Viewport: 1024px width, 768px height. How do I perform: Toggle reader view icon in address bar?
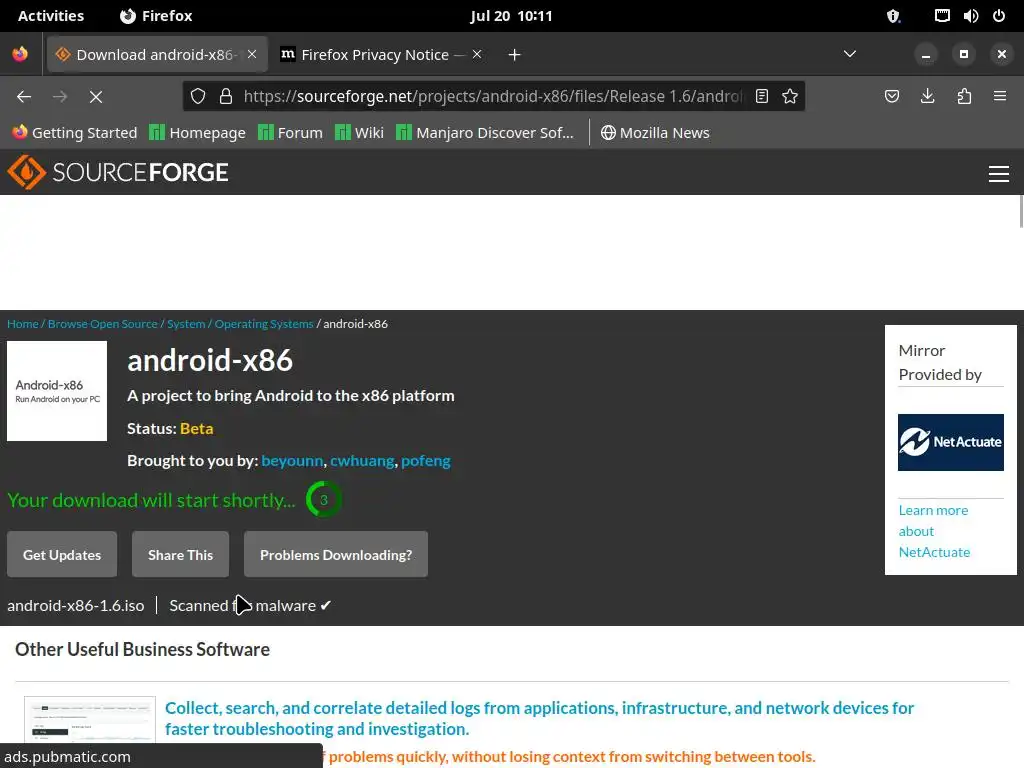coord(761,97)
